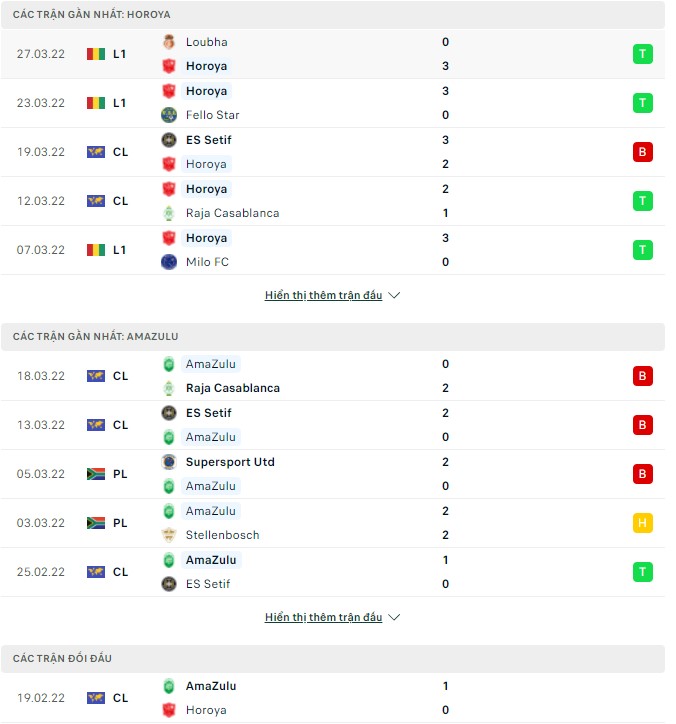The width and height of the screenshot is (676, 724).
Task: Click the Milo FC club crest
Action: point(169,262)
